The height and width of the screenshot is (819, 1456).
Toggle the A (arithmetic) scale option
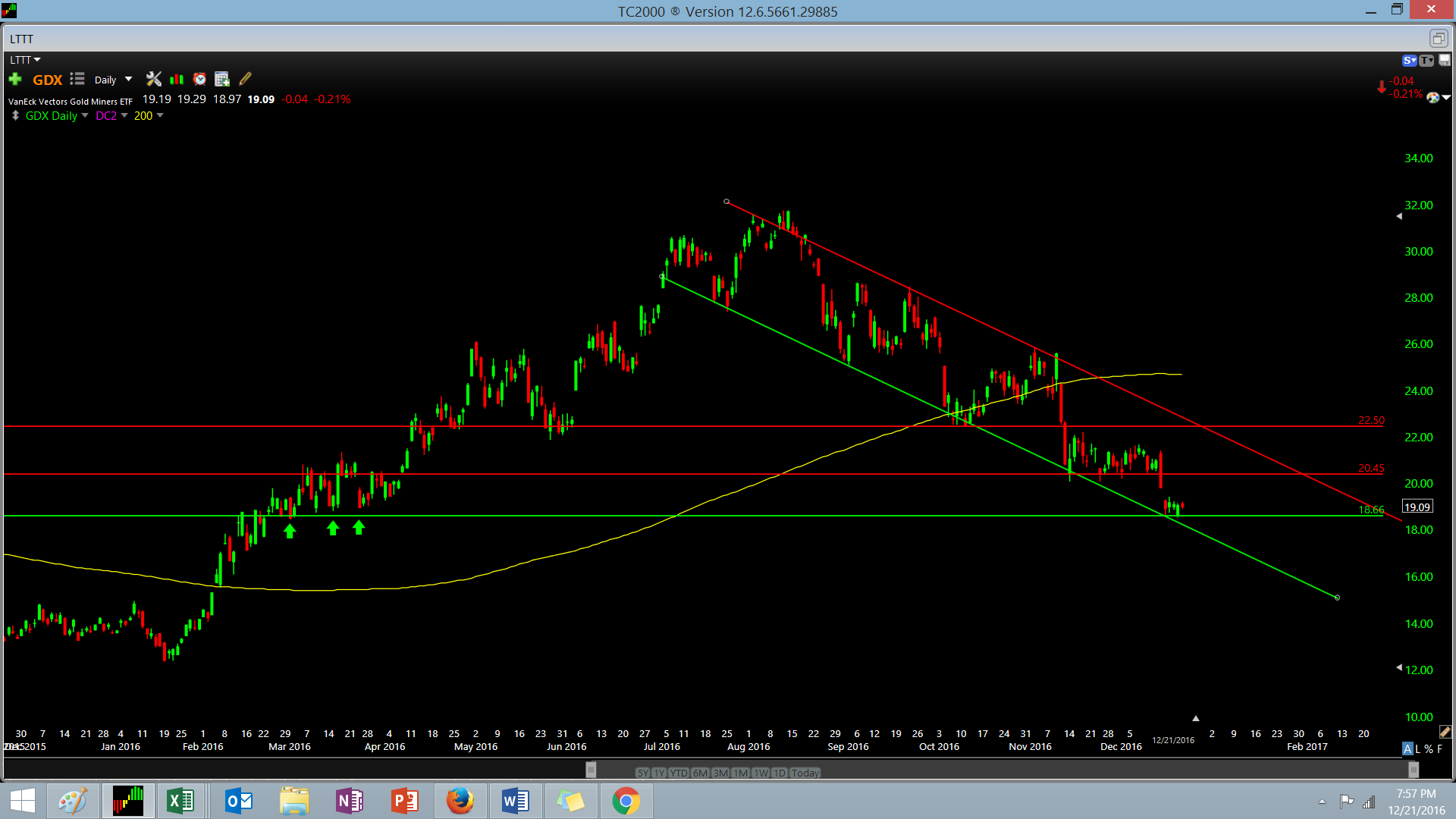coord(1407,748)
